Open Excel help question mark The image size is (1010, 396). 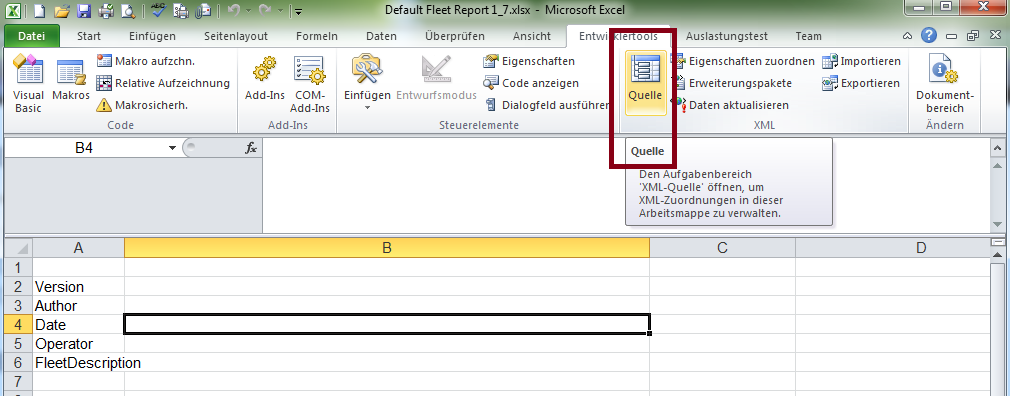click(928, 36)
